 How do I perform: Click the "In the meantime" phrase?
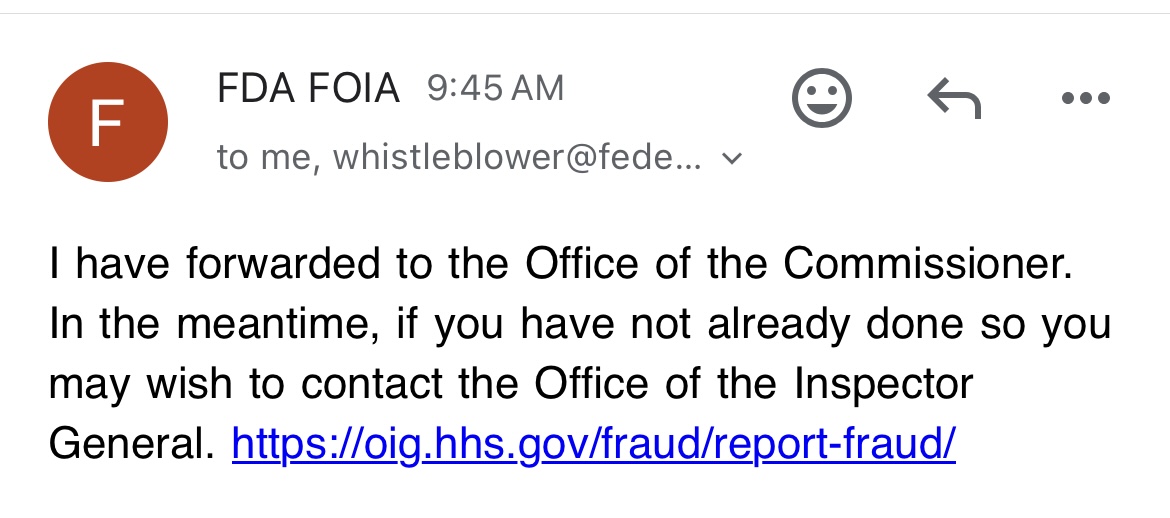pyautogui.click(x=212, y=324)
